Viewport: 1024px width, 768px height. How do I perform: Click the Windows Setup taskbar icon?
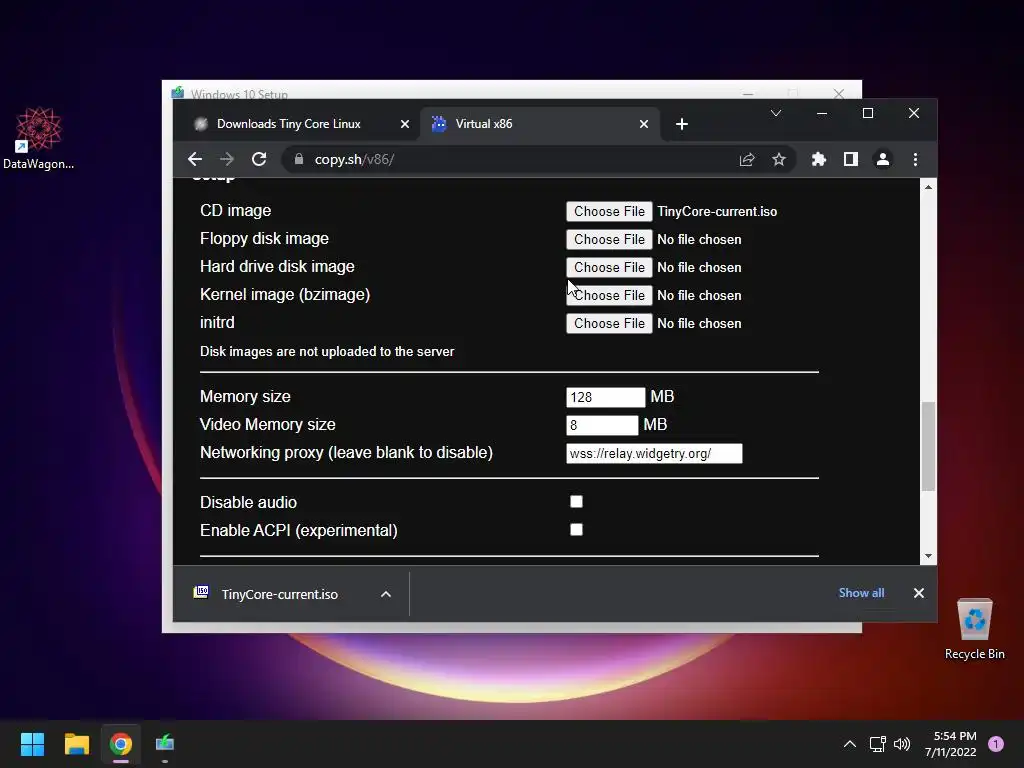(x=165, y=744)
